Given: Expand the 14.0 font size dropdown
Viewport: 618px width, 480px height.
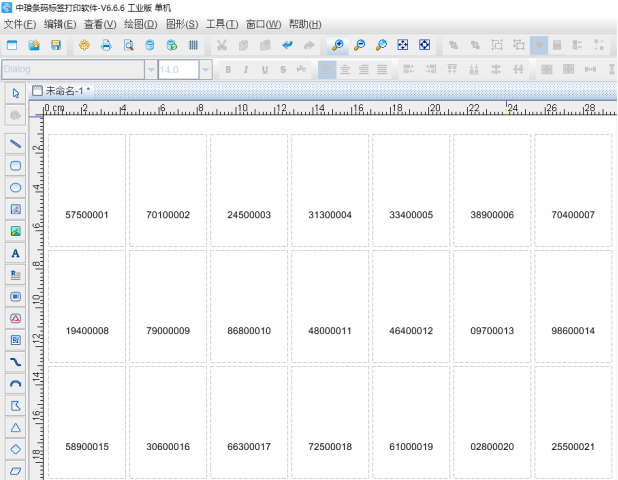Looking at the screenshot, I should (x=205, y=70).
